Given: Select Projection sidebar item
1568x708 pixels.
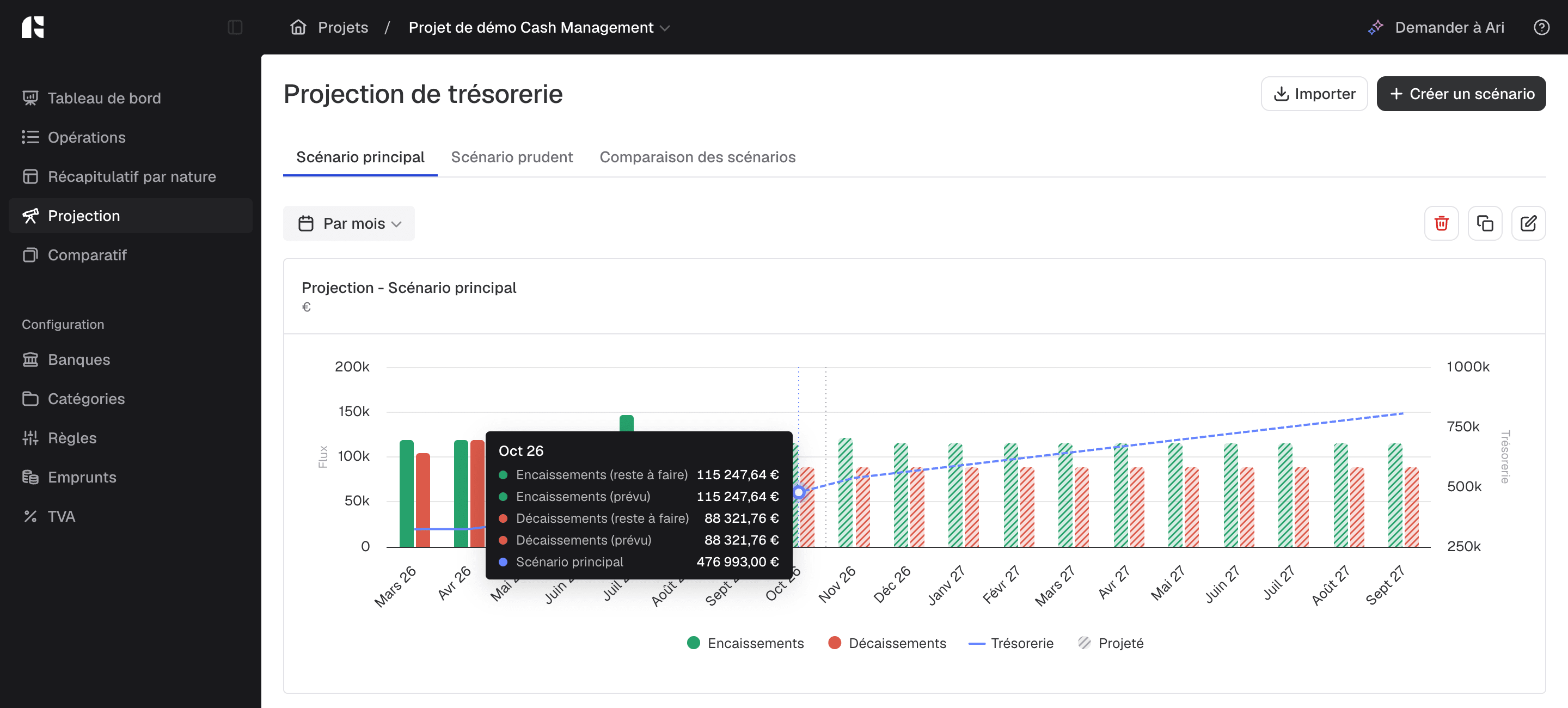Looking at the screenshot, I should 130,216.
